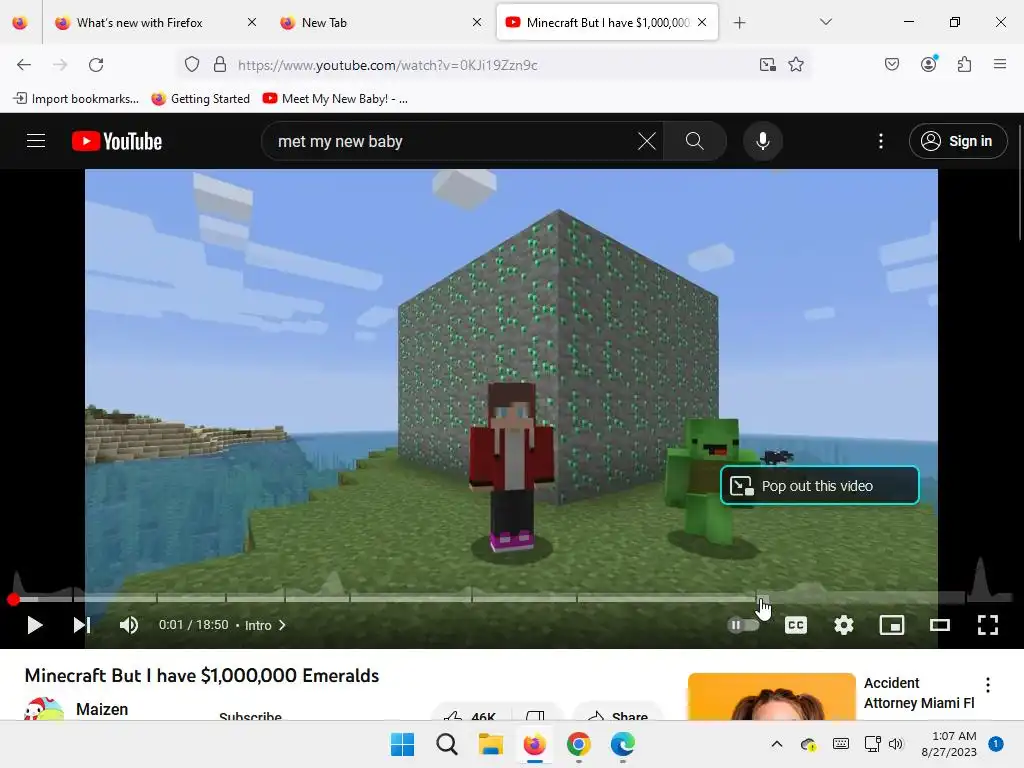This screenshot has width=1024, height=768.
Task: Close the New Tab tab
Action: (x=477, y=22)
